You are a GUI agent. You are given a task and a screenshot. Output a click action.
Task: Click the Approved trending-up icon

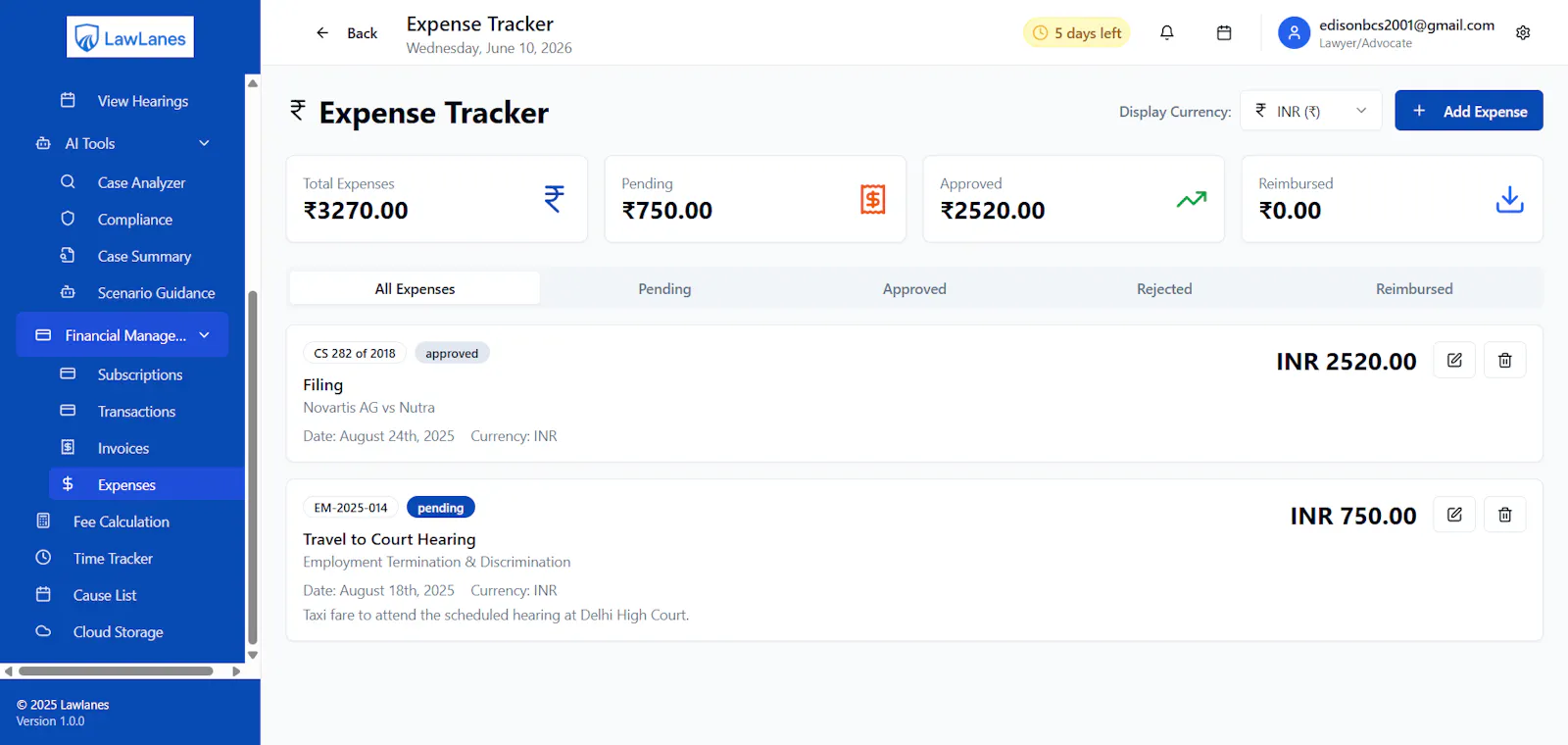tap(1192, 199)
